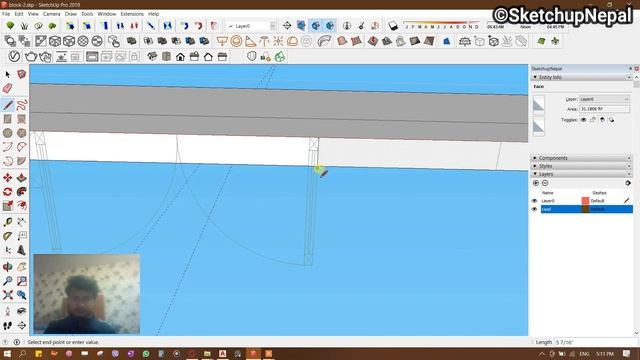
Task: Select the Eraser tool
Action: pos(7,89)
